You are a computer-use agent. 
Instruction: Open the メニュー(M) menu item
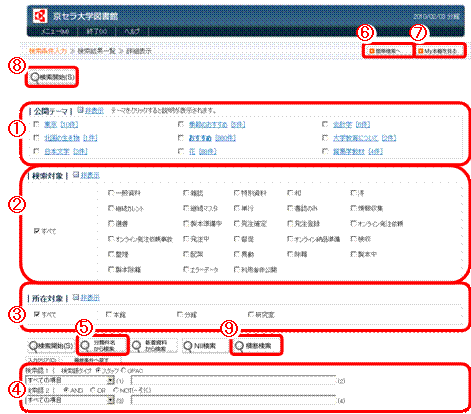point(55,31)
